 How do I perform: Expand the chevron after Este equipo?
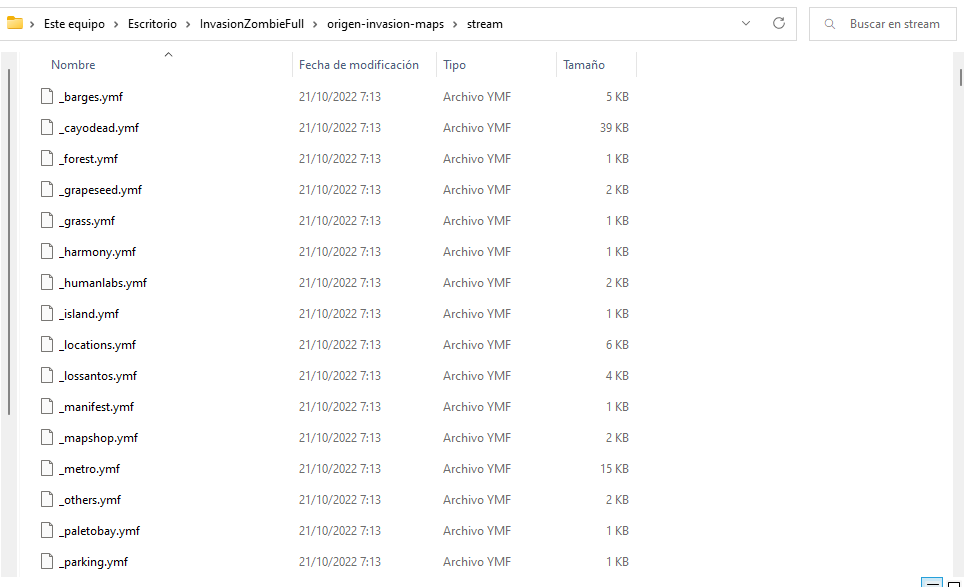116,24
